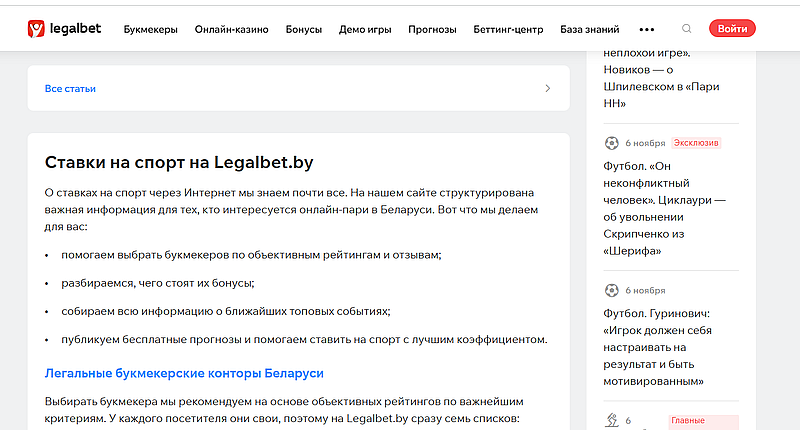The image size is (800, 430).
Task: Open the База знаний menu
Action: point(590,30)
